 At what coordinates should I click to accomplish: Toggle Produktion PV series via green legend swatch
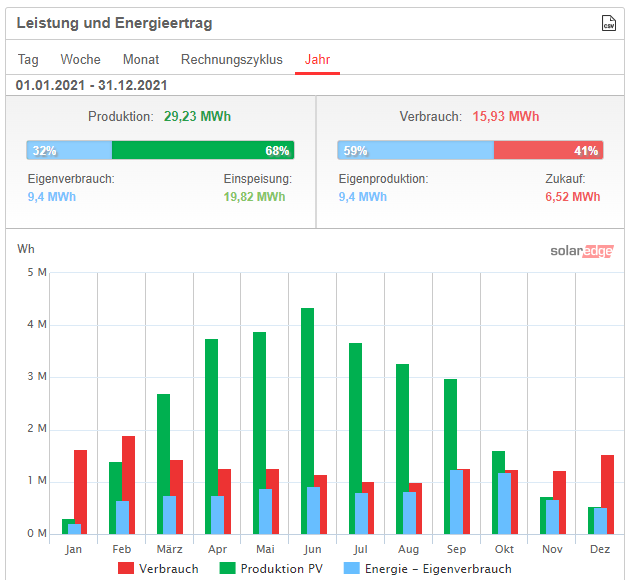(227, 568)
